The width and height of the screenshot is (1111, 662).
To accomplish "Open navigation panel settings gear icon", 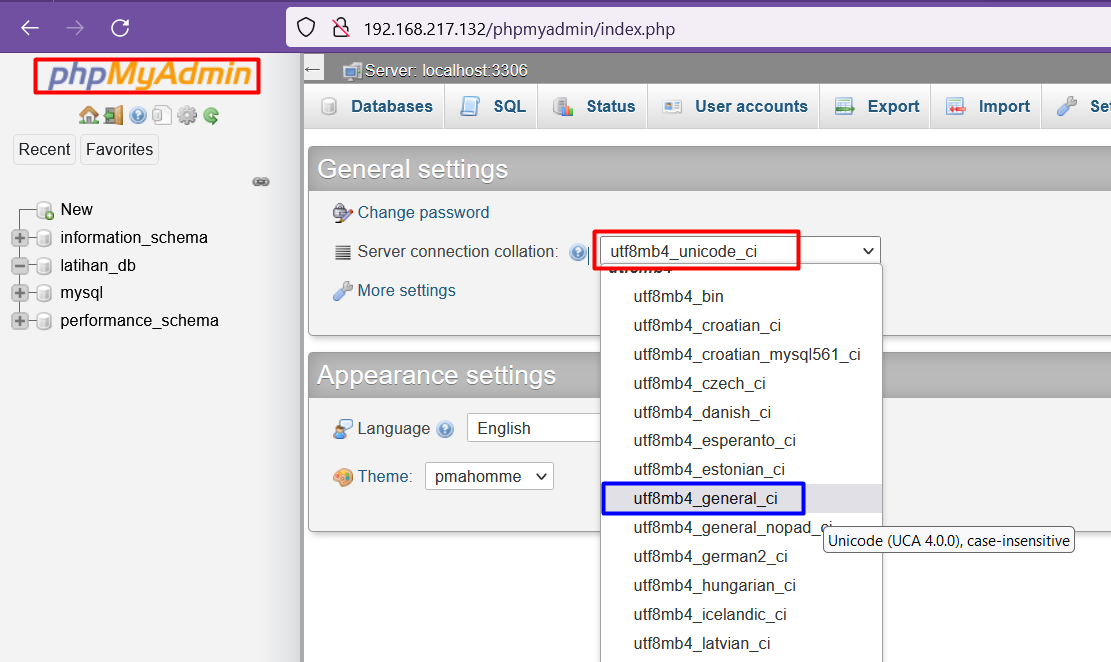I will (186, 115).
